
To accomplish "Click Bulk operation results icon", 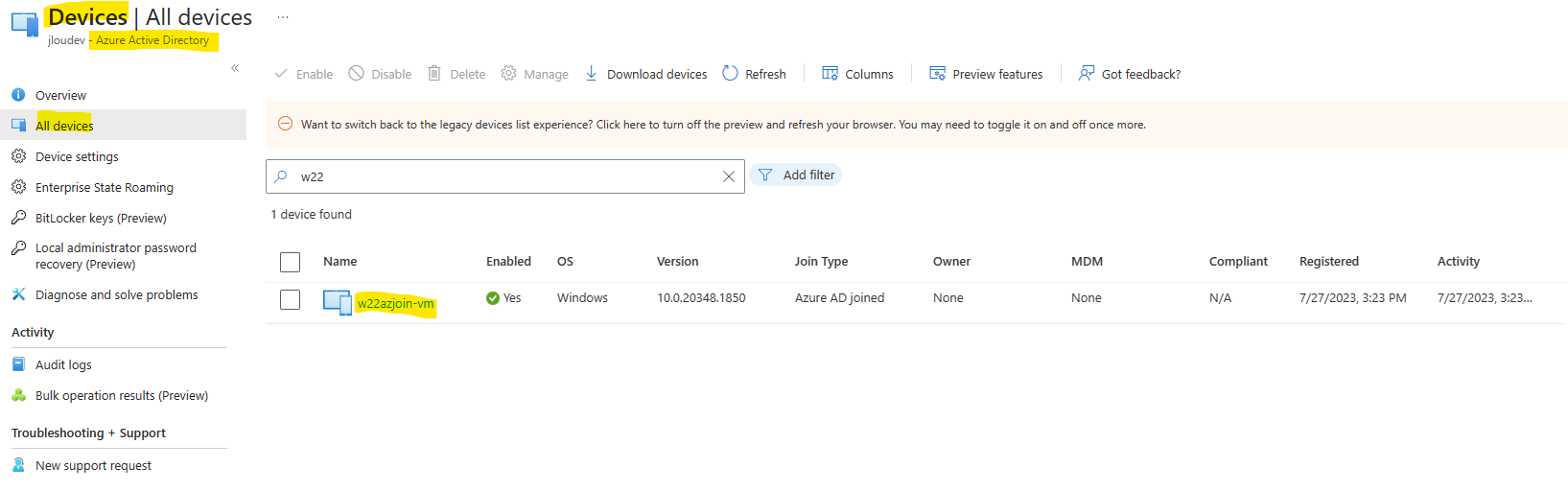I will click(x=18, y=395).
